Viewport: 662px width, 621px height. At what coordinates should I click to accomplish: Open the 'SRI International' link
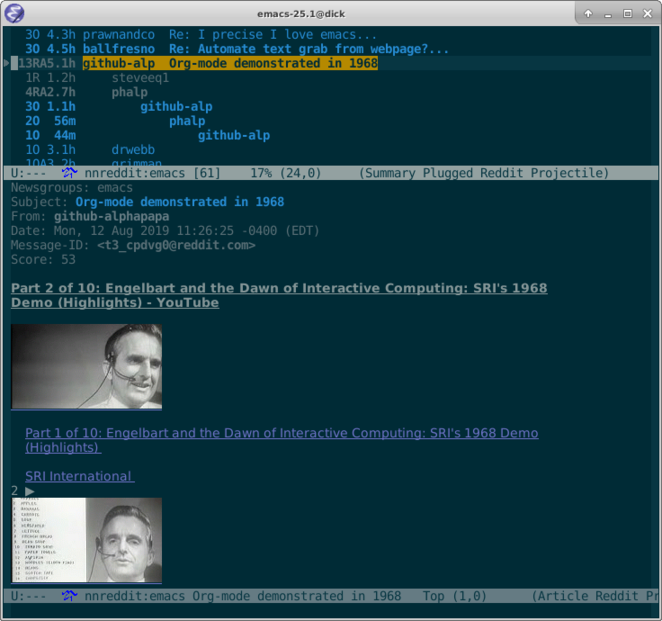80,476
